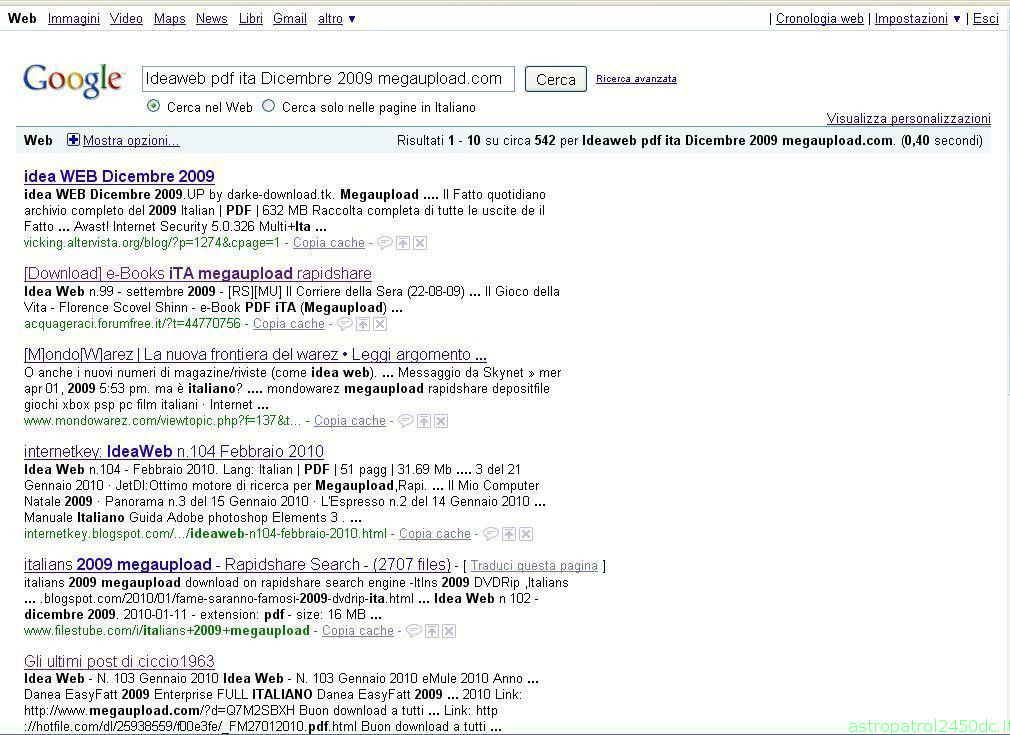Promote the acquageraci.forumfree.it result

pyautogui.click(x=363, y=324)
